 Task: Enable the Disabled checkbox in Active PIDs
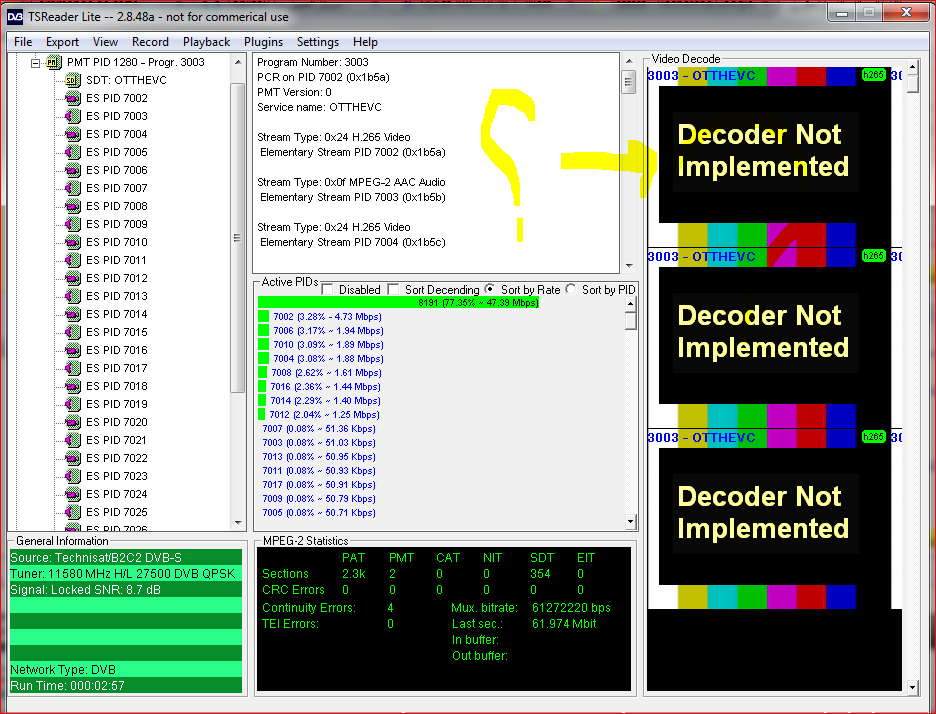[328, 290]
